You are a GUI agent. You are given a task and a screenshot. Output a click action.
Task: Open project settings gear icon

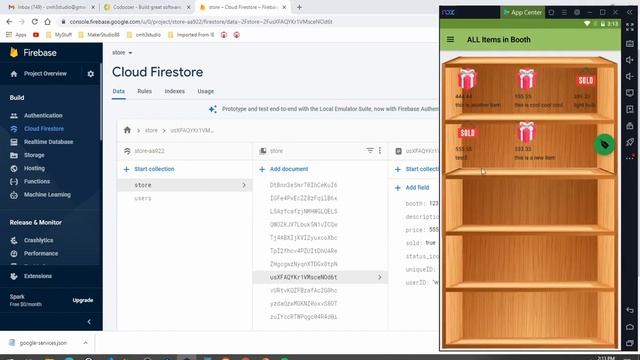pos(91,74)
